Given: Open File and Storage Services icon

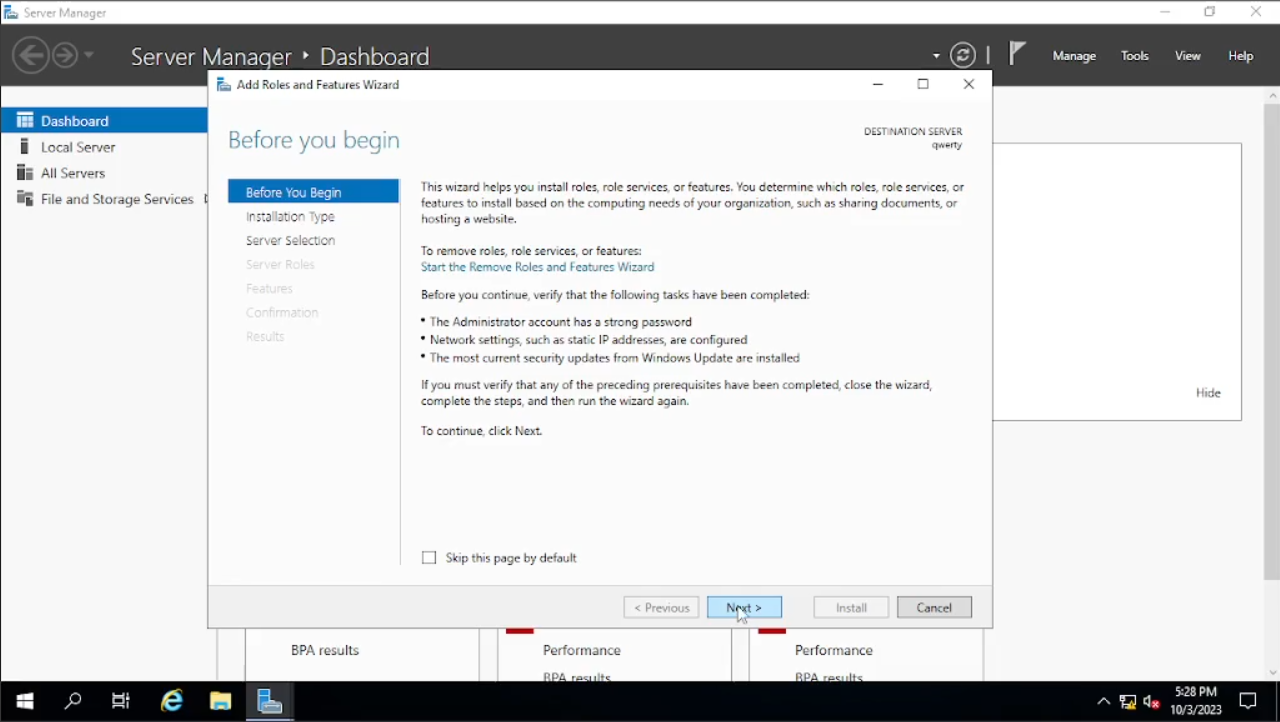Looking at the screenshot, I should tap(25, 199).
